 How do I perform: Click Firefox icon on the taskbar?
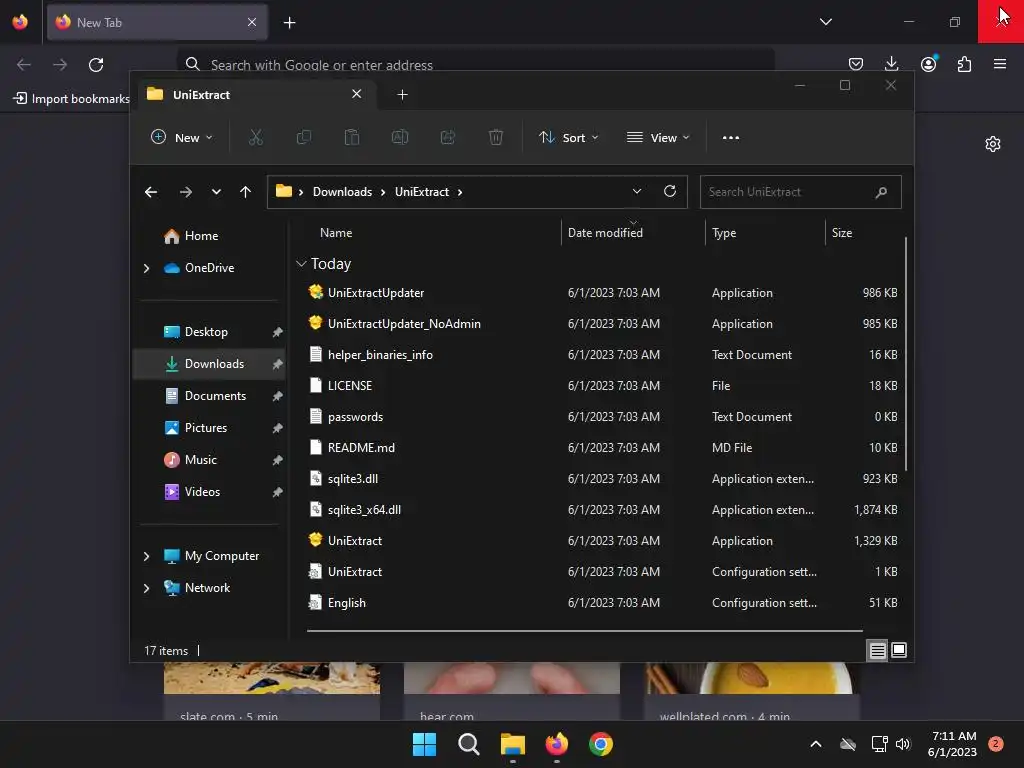pos(556,744)
